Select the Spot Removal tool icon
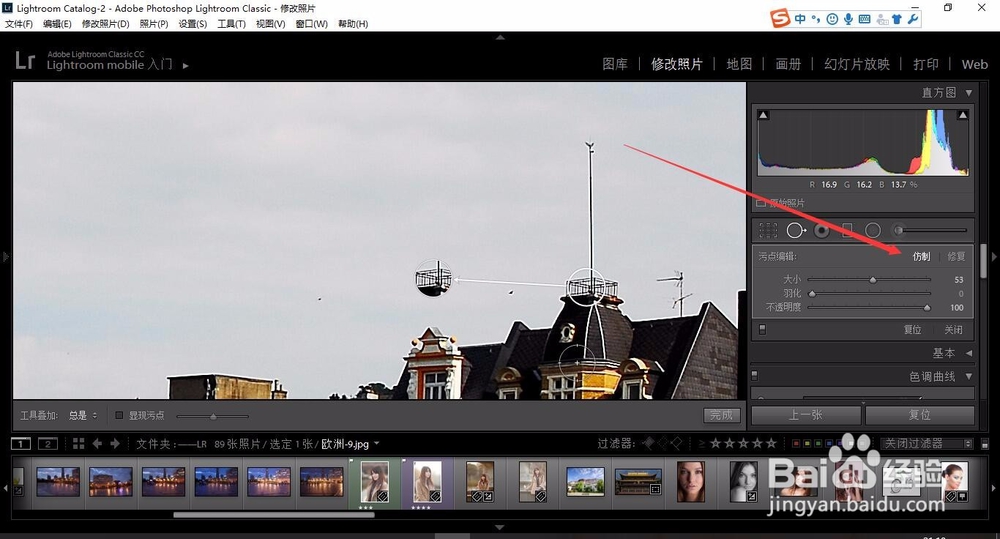This screenshot has width=1000, height=539. [795, 230]
